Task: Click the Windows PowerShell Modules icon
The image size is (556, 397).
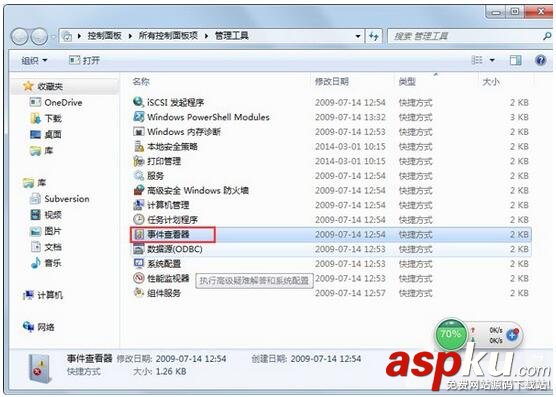Action: tap(138, 117)
